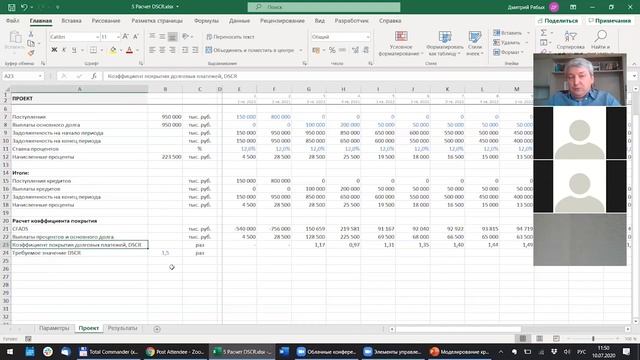
Task: Increase font size with the larger A icon
Action: pos(126,37)
